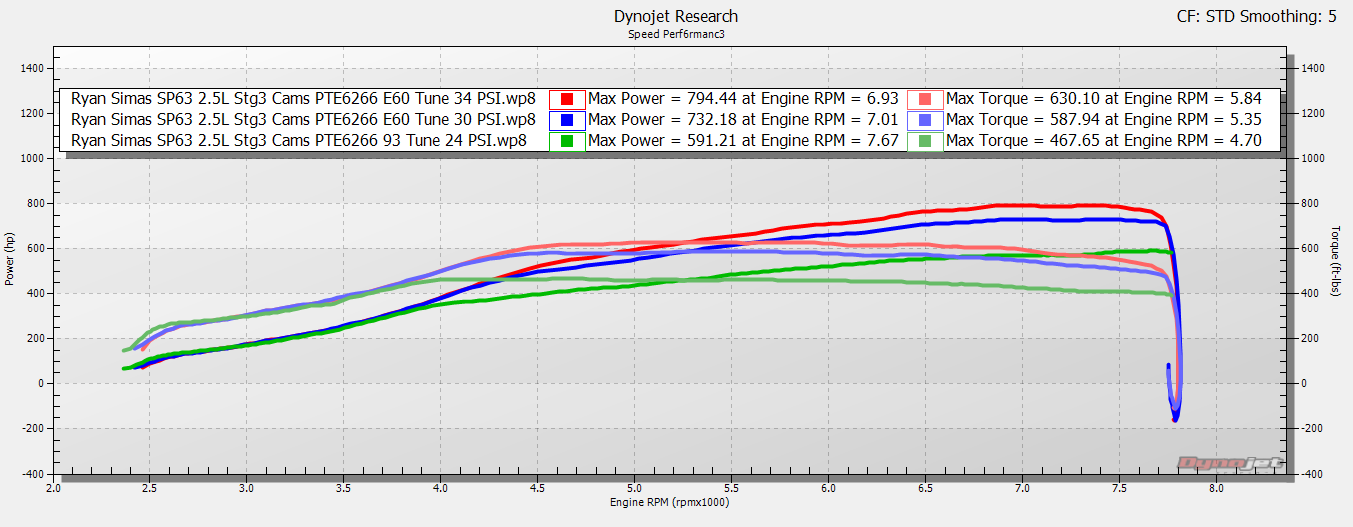
Task: Click the Power (hp) axis label
Action: click(x=10, y=259)
